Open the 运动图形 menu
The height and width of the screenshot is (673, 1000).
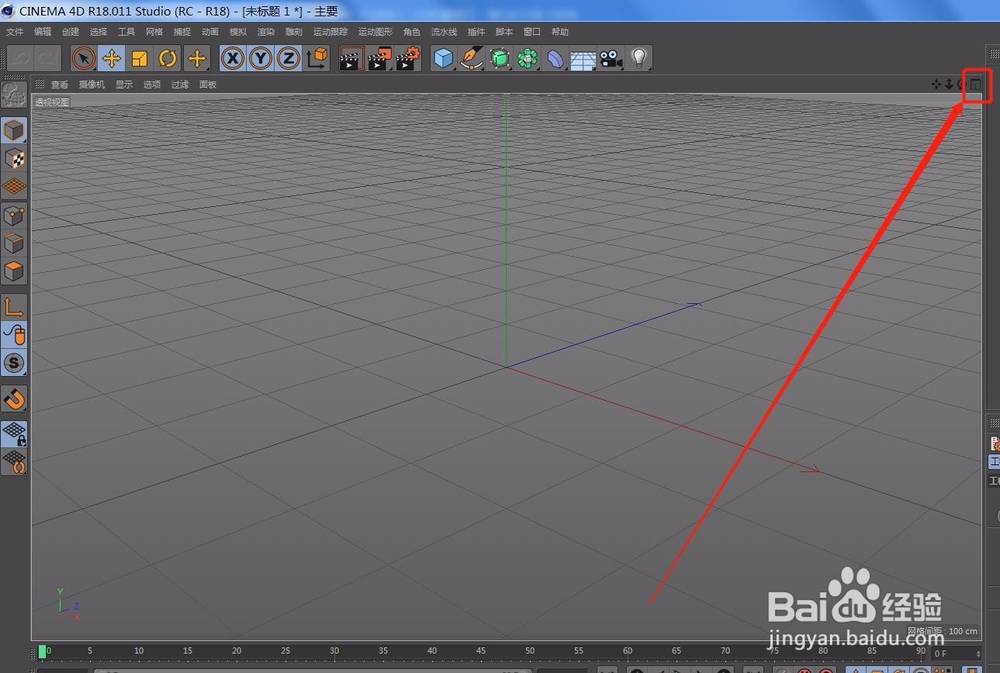pos(376,31)
